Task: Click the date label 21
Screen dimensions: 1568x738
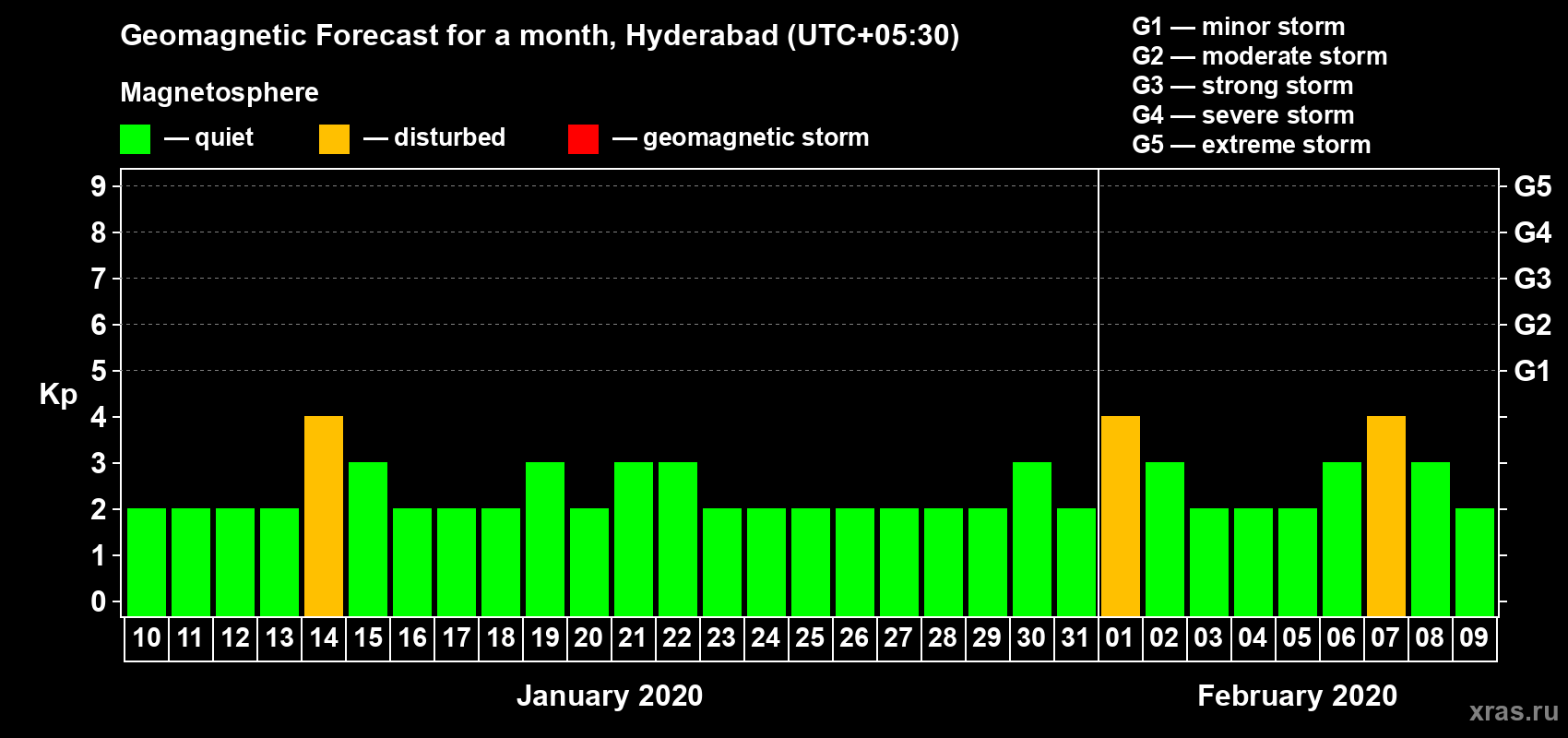Action: tap(633, 637)
